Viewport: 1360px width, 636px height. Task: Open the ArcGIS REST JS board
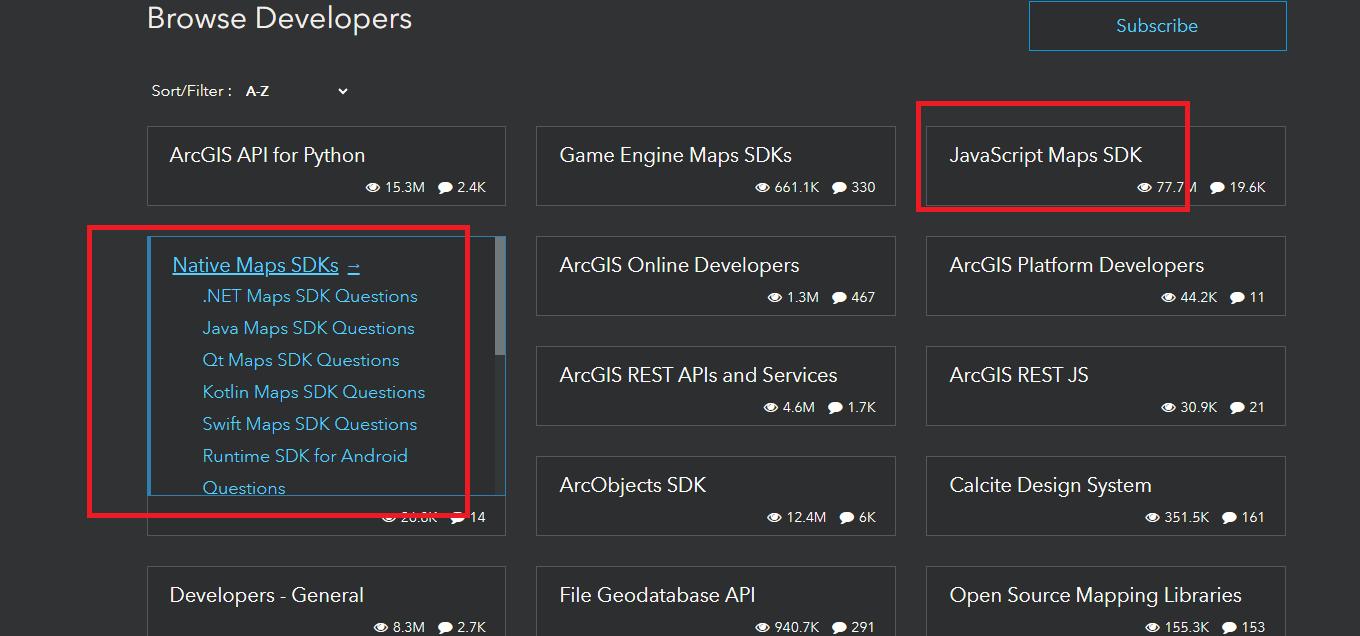1019,375
